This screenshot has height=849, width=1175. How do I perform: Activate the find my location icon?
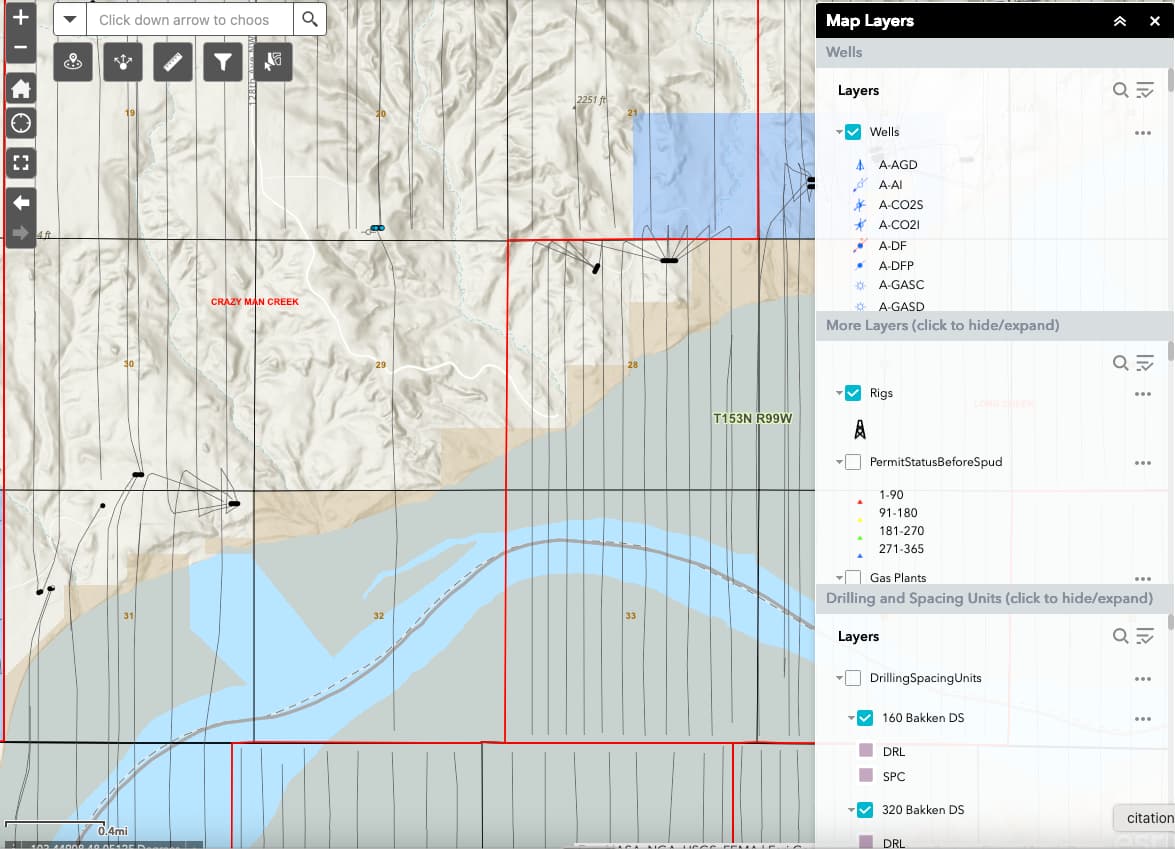pos(21,124)
